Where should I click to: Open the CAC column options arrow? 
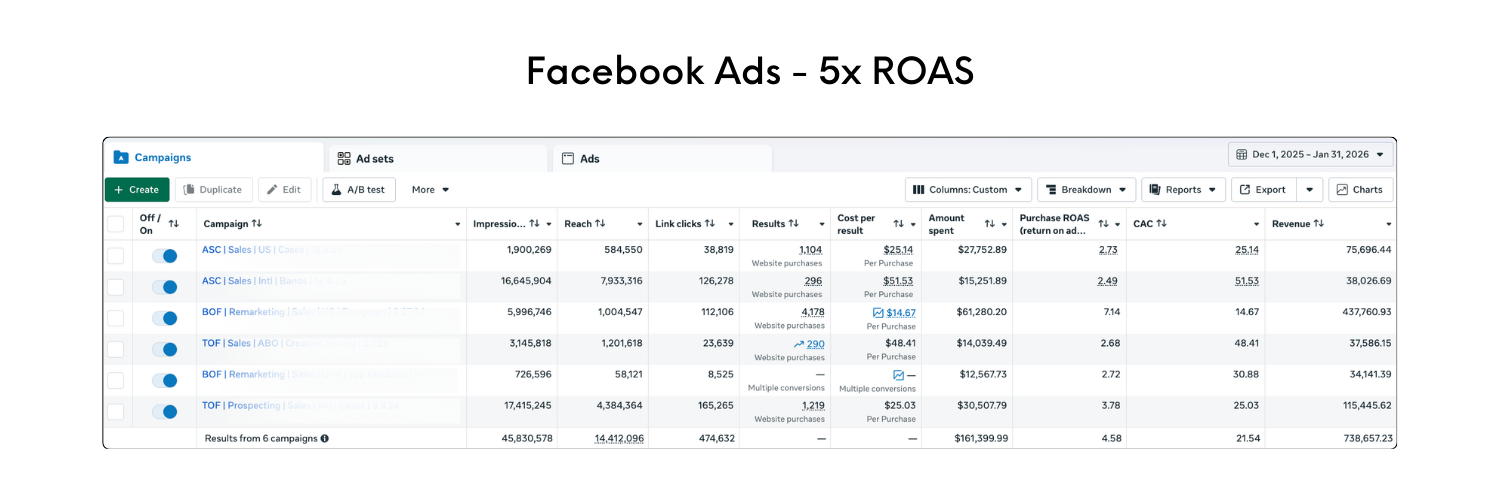pos(1257,224)
